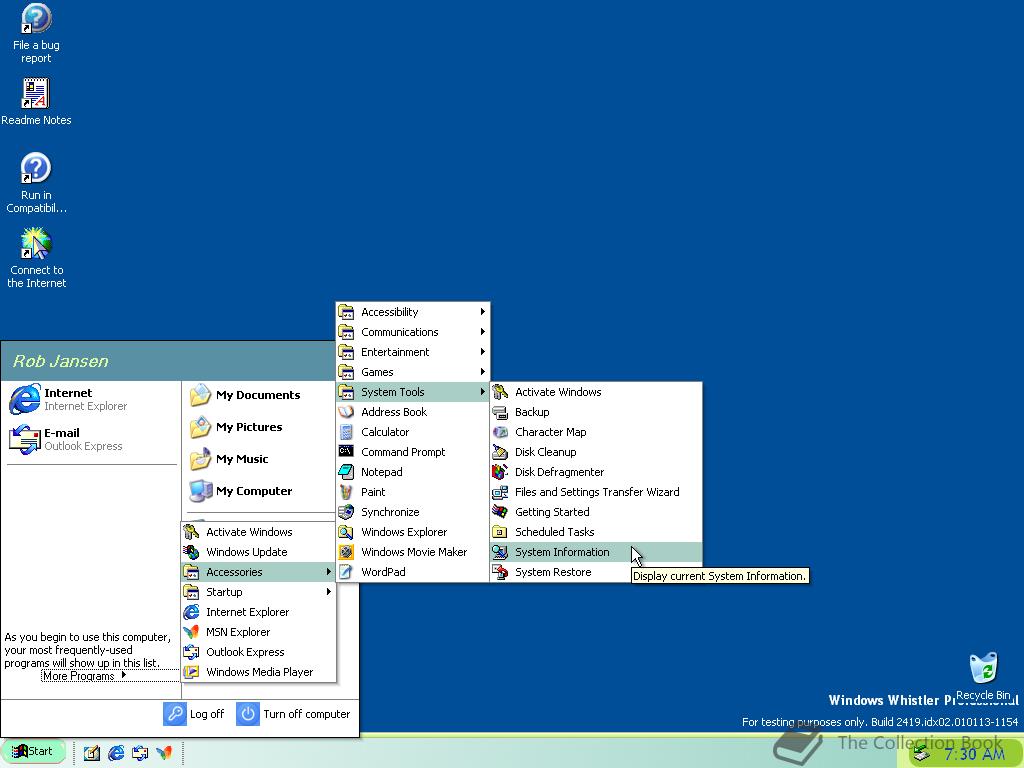Image resolution: width=1024 pixels, height=768 pixels.
Task: Open the File a bug report desktop icon
Action: point(36,33)
